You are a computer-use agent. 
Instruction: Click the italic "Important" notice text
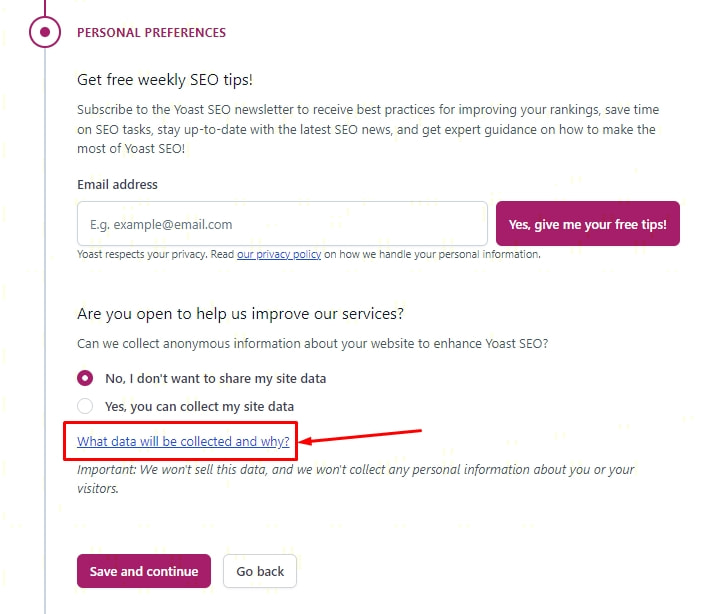[355, 478]
